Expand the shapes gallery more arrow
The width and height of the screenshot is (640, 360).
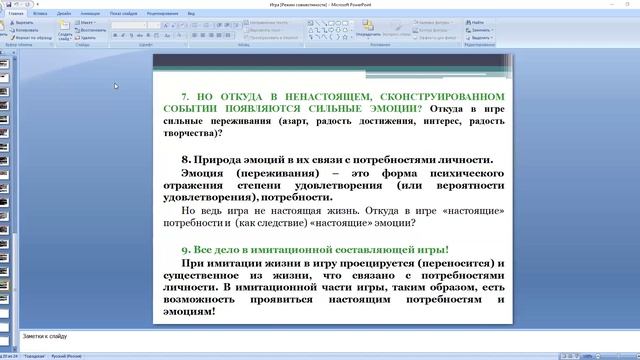pos(352,38)
